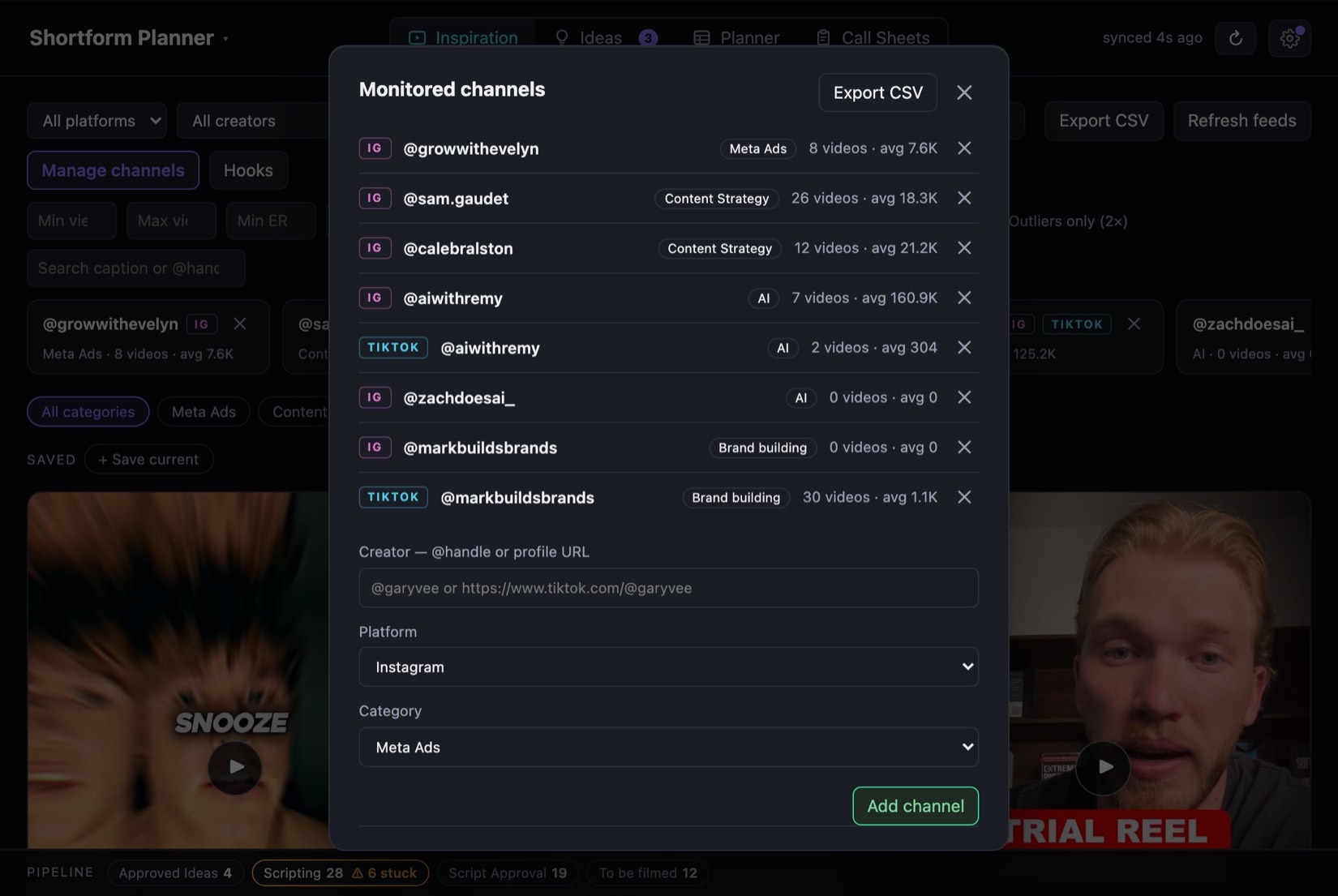Open the Platform dropdown set to Instagram

668,667
